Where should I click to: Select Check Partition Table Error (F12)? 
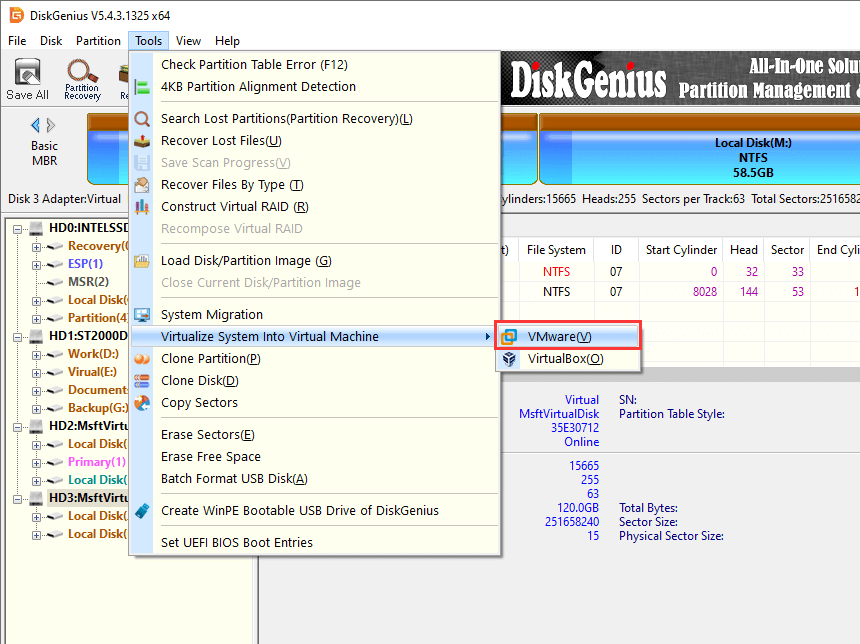254,65
